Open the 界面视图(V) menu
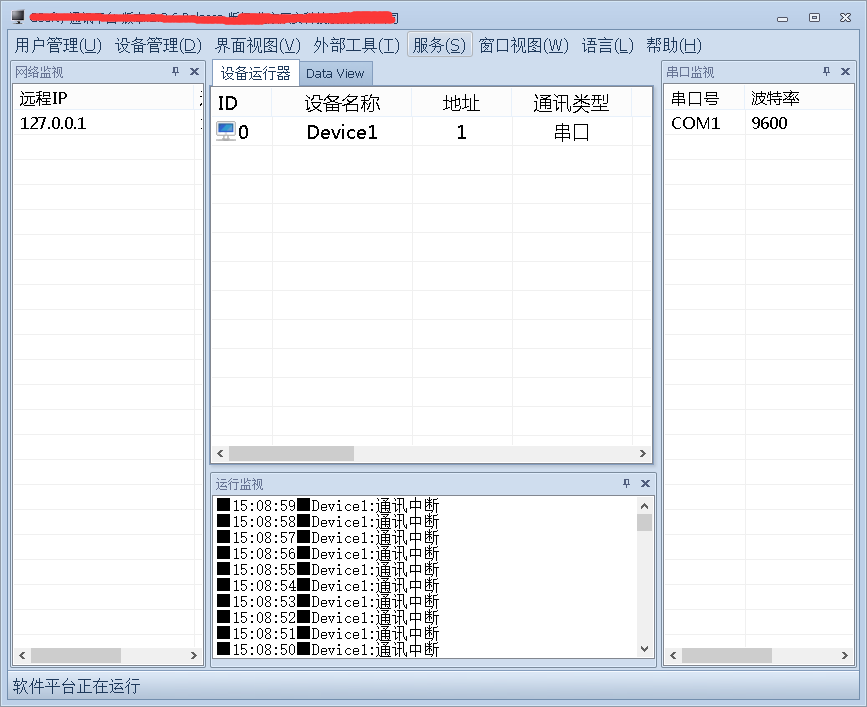 pyautogui.click(x=258, y=45)
